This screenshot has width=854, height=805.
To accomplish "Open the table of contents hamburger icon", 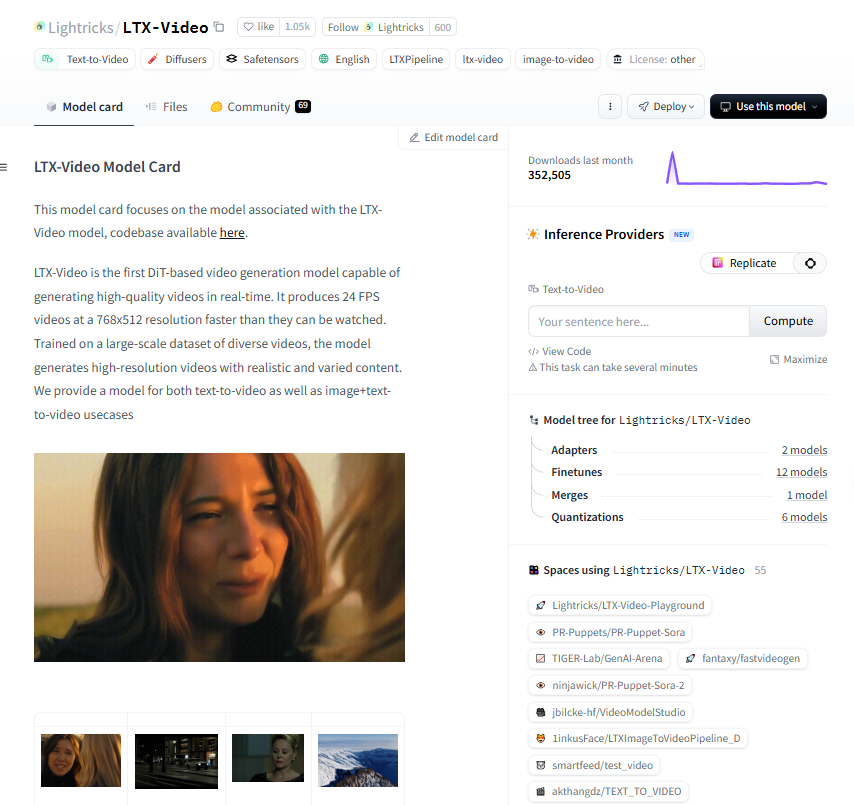I will click(x=4, y=167).
